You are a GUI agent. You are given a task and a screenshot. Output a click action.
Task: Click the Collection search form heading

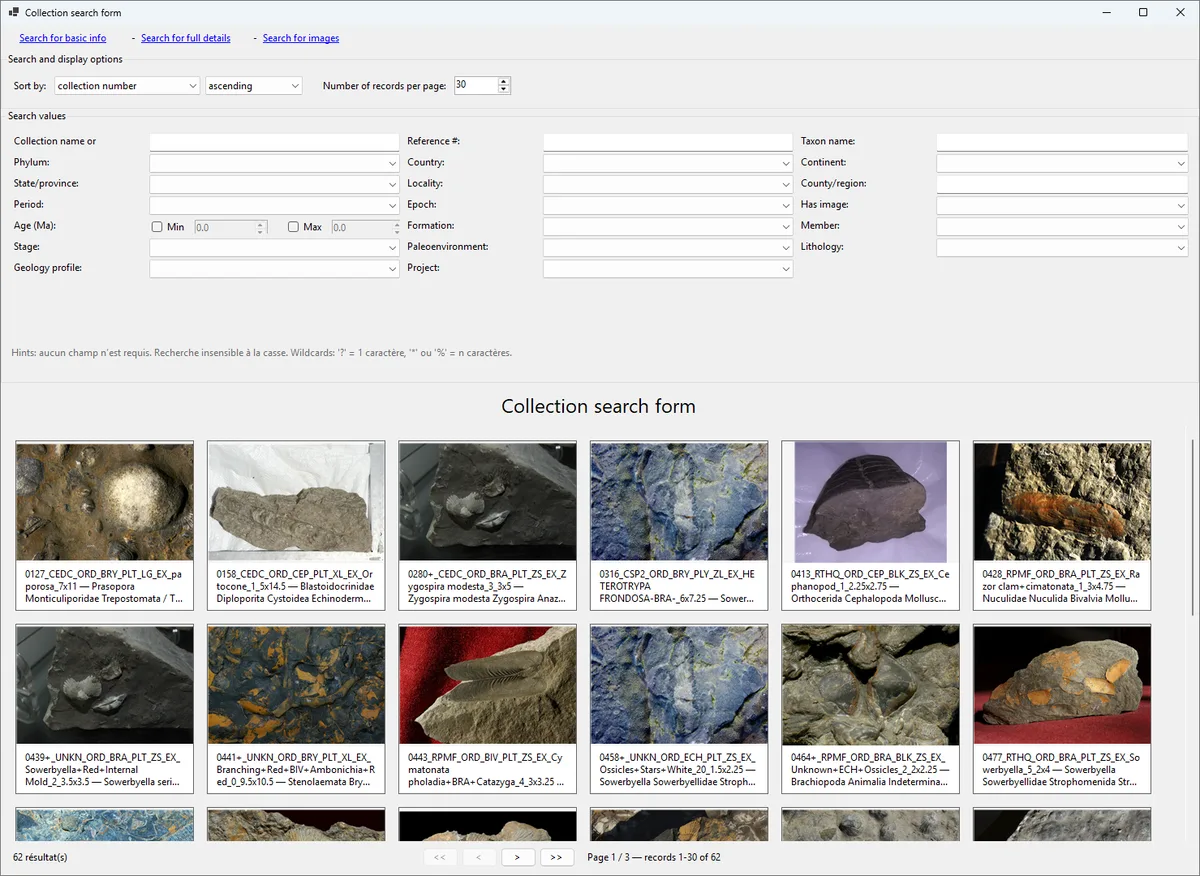point(598,406)
